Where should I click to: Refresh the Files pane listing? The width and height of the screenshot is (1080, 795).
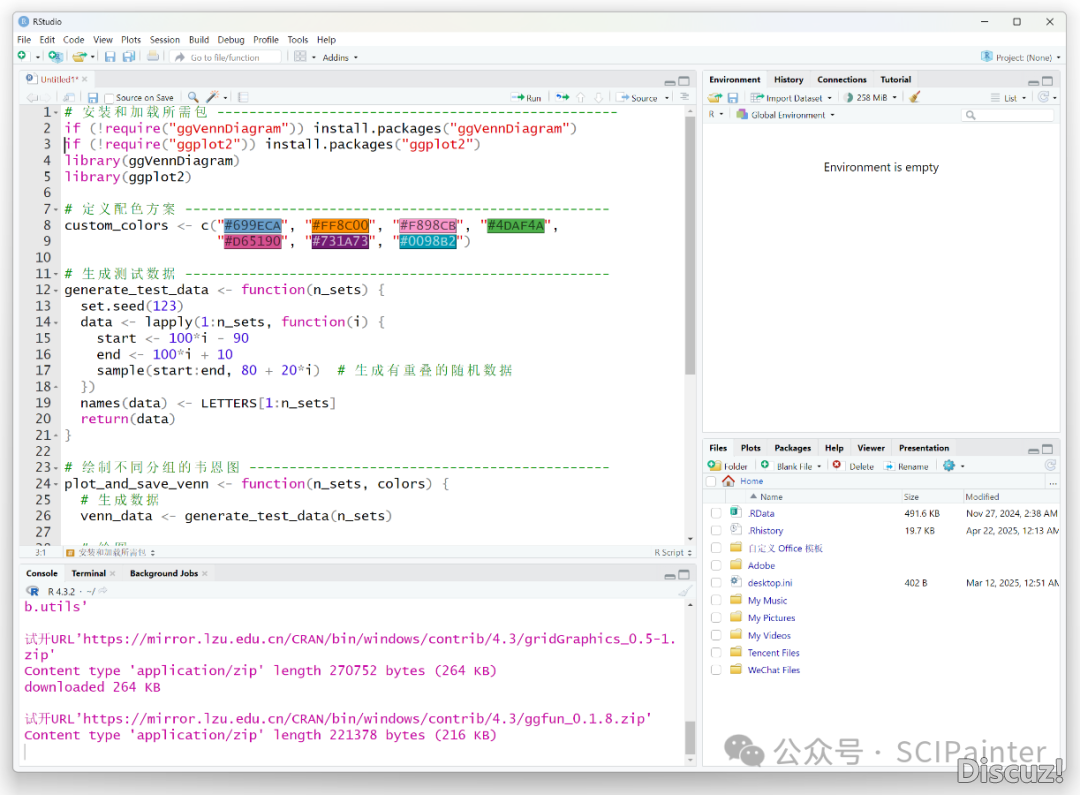pyautogui.click(x=1050, y=466)
